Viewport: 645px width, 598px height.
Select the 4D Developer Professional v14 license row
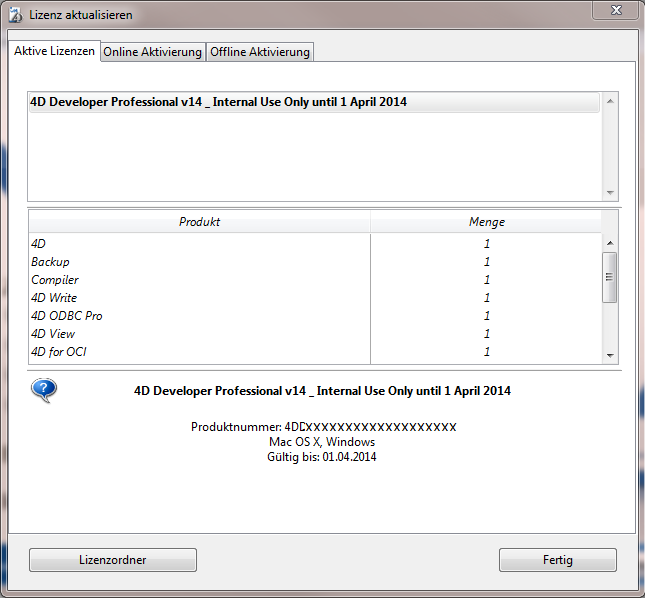tap(314, 102)
